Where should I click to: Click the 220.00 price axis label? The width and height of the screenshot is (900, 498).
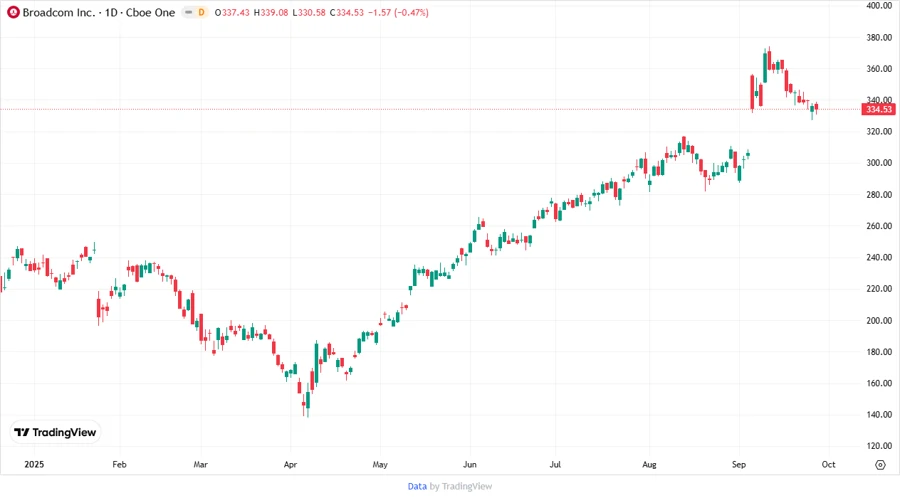[x=879, y=289]
